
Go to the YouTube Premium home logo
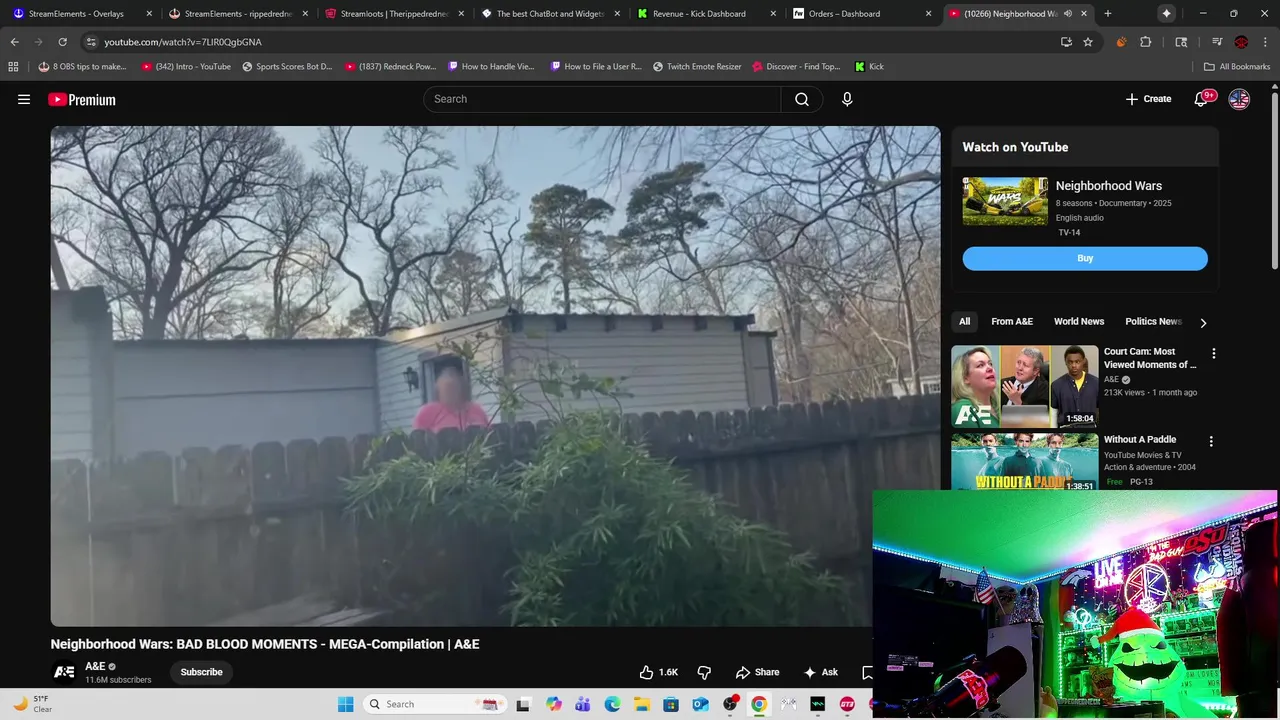(x=82, y=99)
